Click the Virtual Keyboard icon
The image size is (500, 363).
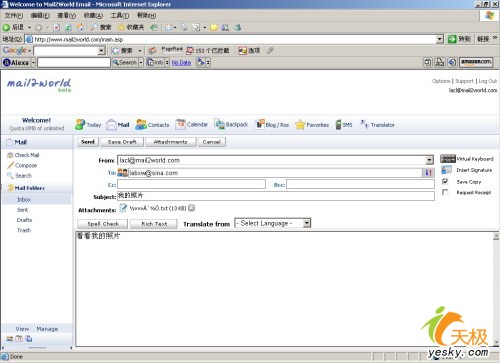448,159
